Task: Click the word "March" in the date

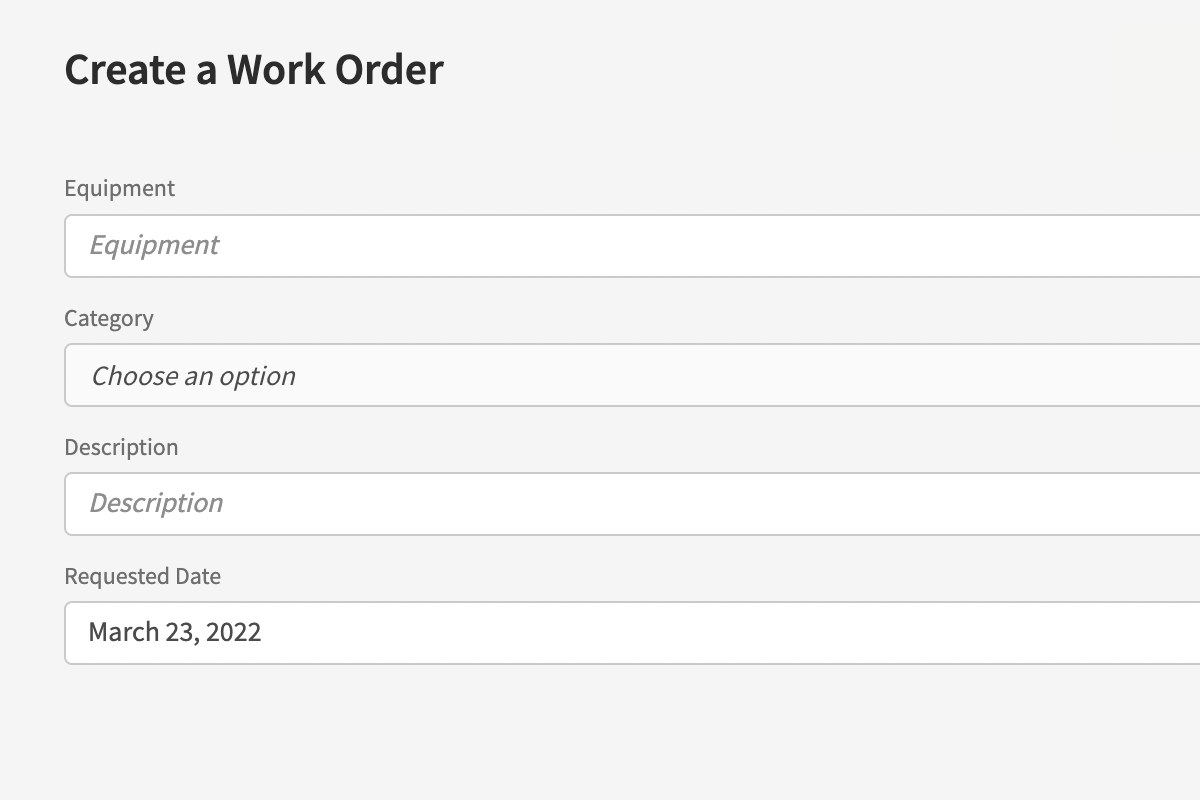Action: coord(123,632)
